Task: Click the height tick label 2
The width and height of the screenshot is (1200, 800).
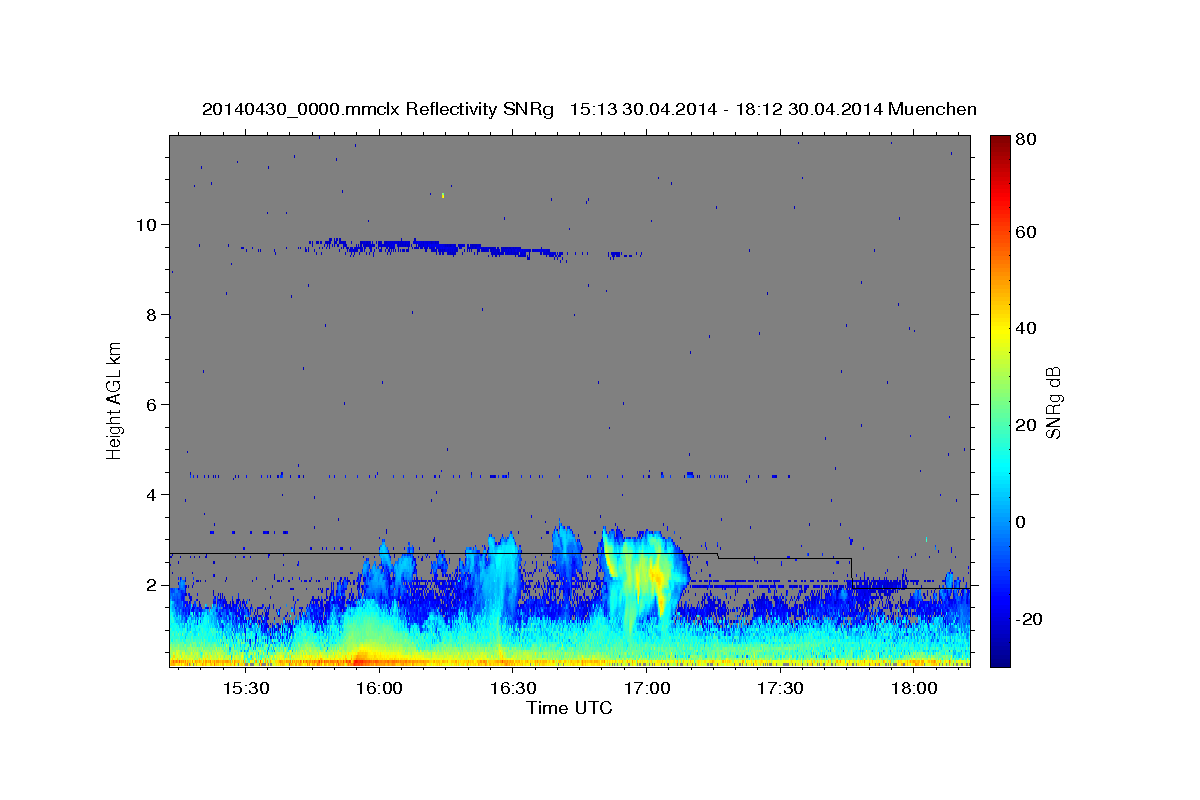Action: [152, 585]
